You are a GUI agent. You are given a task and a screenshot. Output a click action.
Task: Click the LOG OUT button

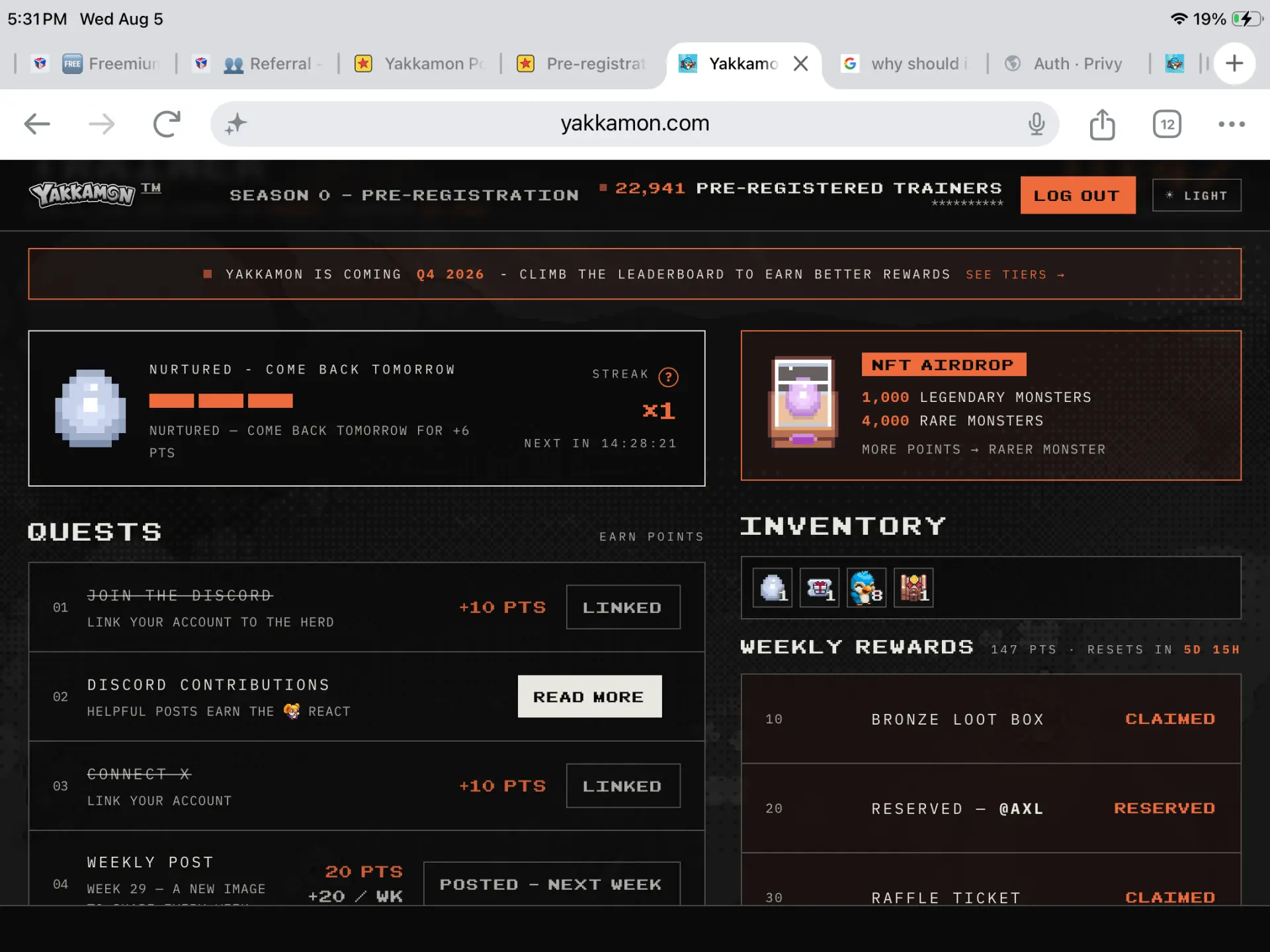point(1078,195)
